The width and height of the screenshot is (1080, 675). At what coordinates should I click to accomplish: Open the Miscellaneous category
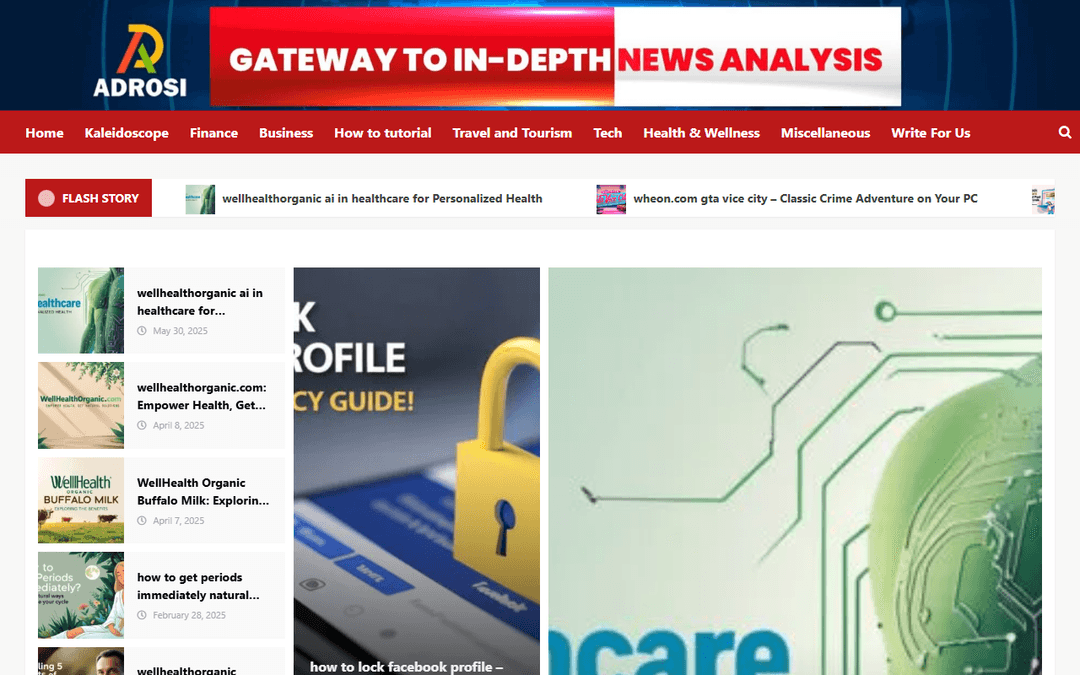tap(825, 133)
